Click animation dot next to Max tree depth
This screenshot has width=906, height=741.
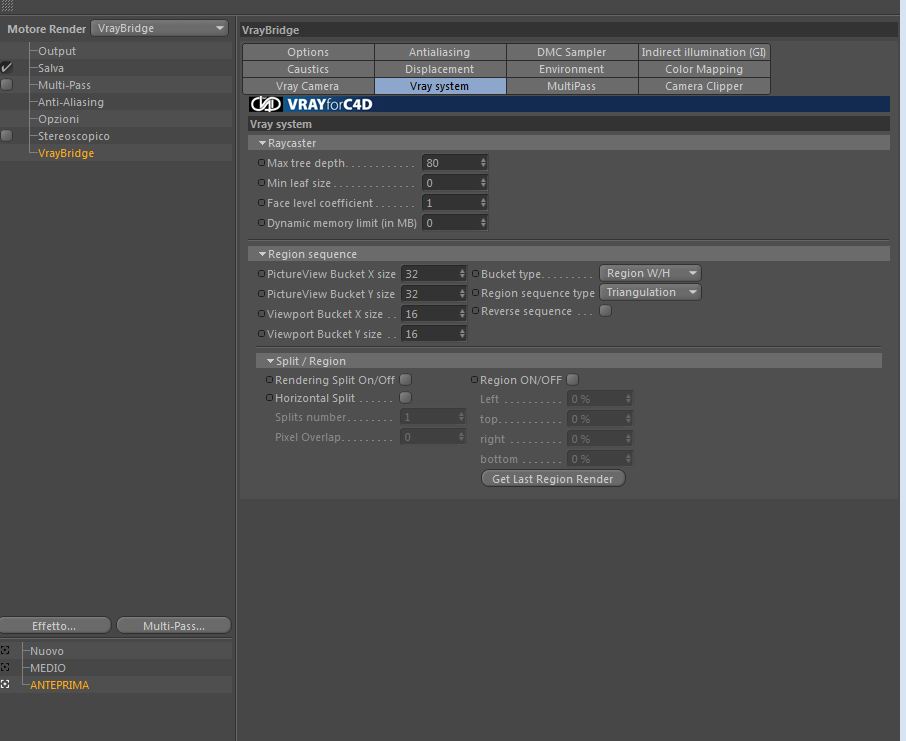click(x=261, y=163)
